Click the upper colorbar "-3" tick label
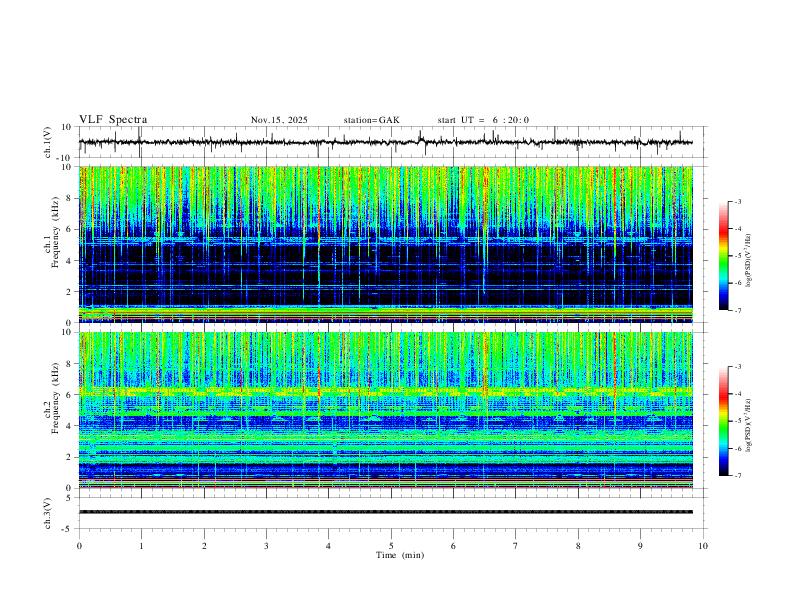 pyautogui.click(x=737, y=201)
